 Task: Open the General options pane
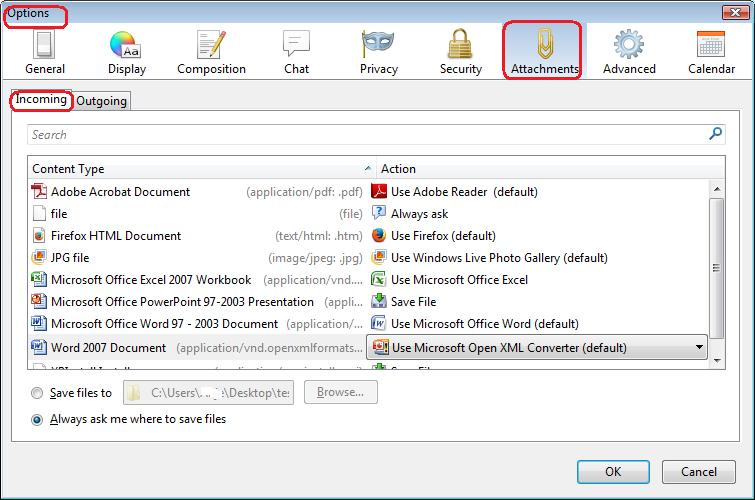(x=45, y=52)
